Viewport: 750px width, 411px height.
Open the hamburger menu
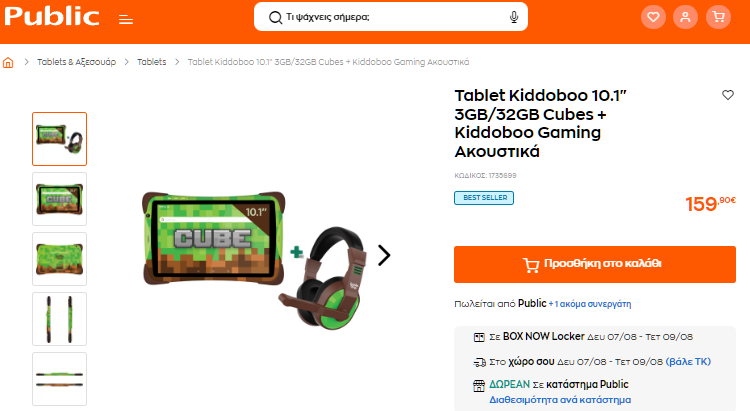tap(126, 20)
